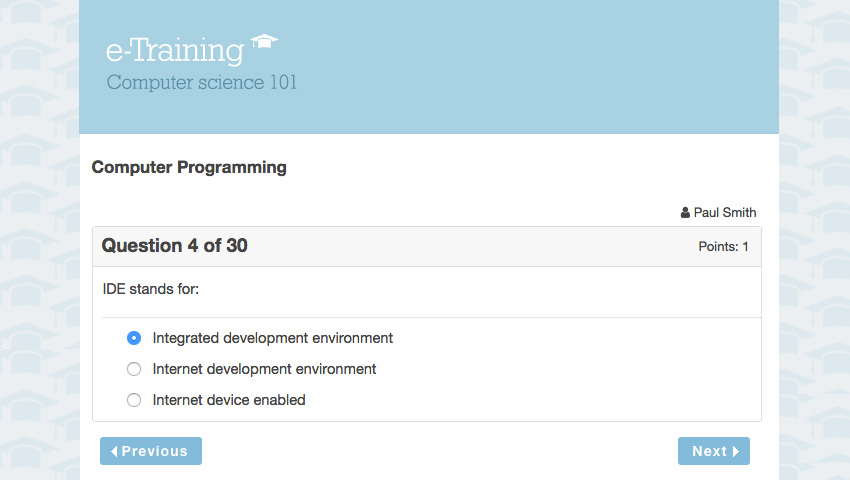
Task: Click the 'Internet development environment' answer label text
Action: 264,369
